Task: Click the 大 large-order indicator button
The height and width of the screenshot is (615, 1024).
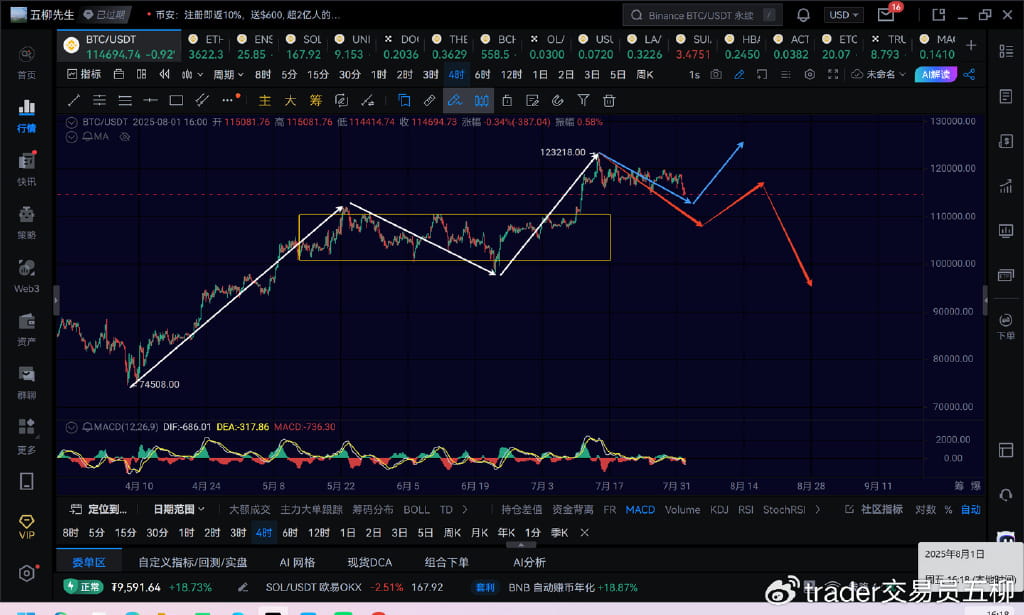Action: [x=290, y=101]
